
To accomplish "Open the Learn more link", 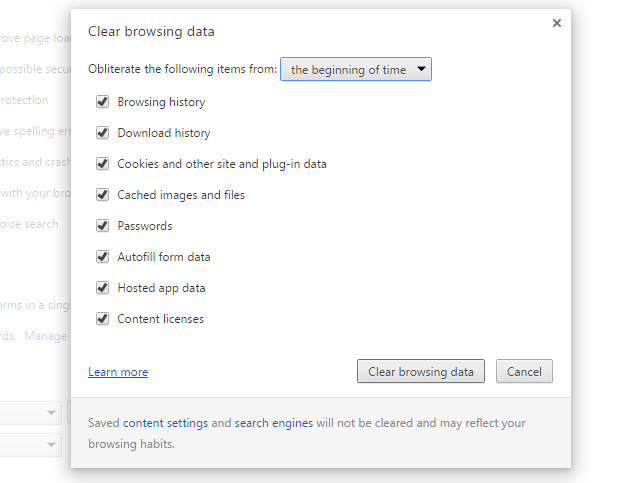I will click(x=118, y=372).
